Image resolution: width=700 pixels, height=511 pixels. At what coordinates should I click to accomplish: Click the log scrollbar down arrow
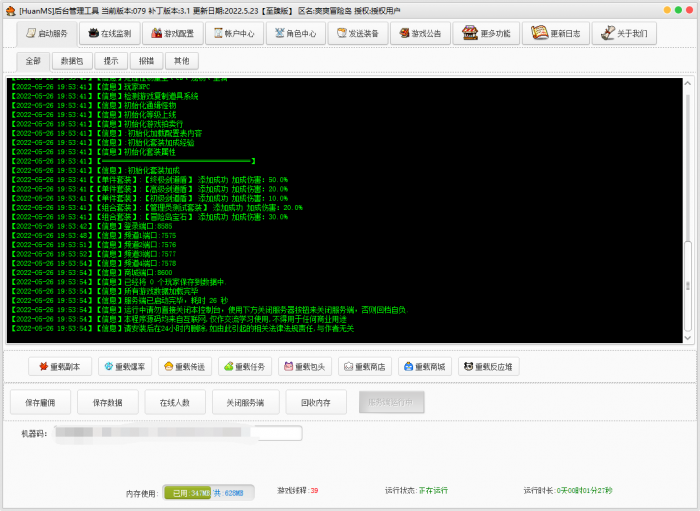click(688, 338)
